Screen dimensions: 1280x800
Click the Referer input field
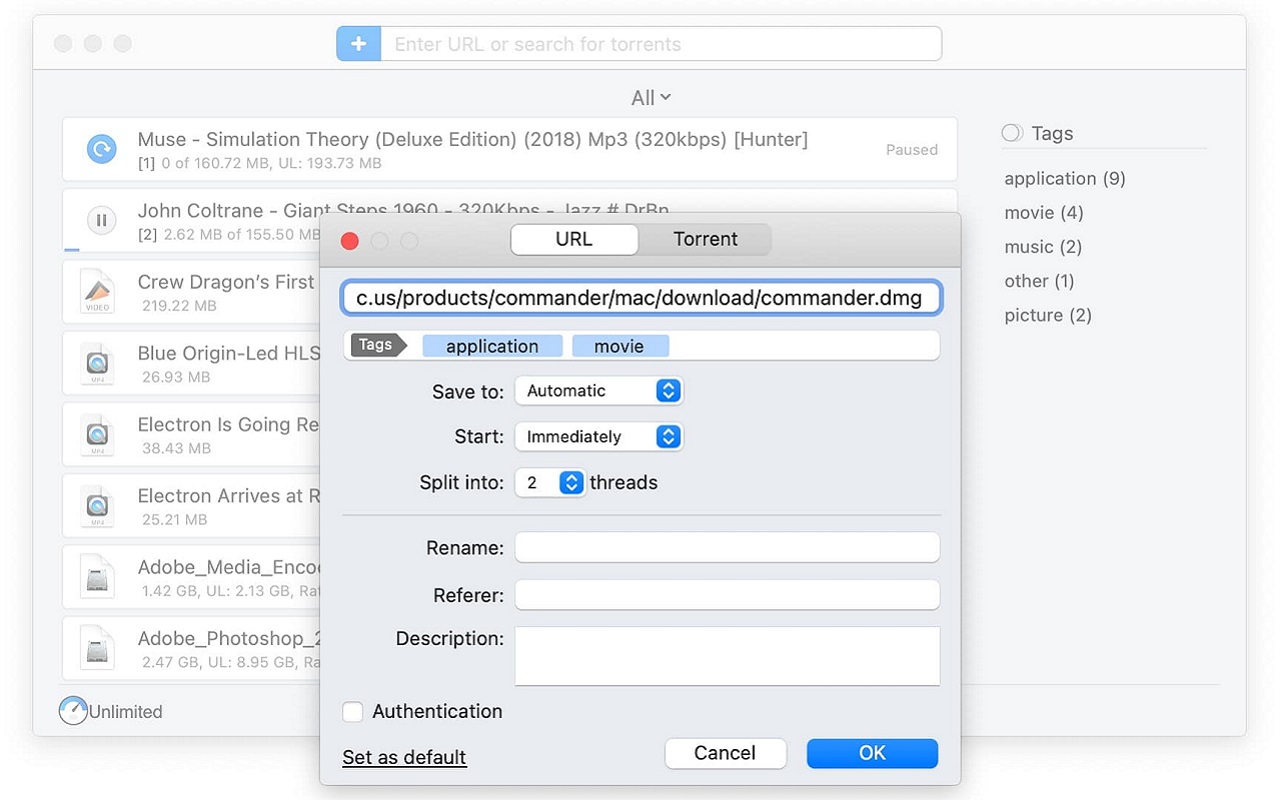pyautogui.click(x=727, y=595)
